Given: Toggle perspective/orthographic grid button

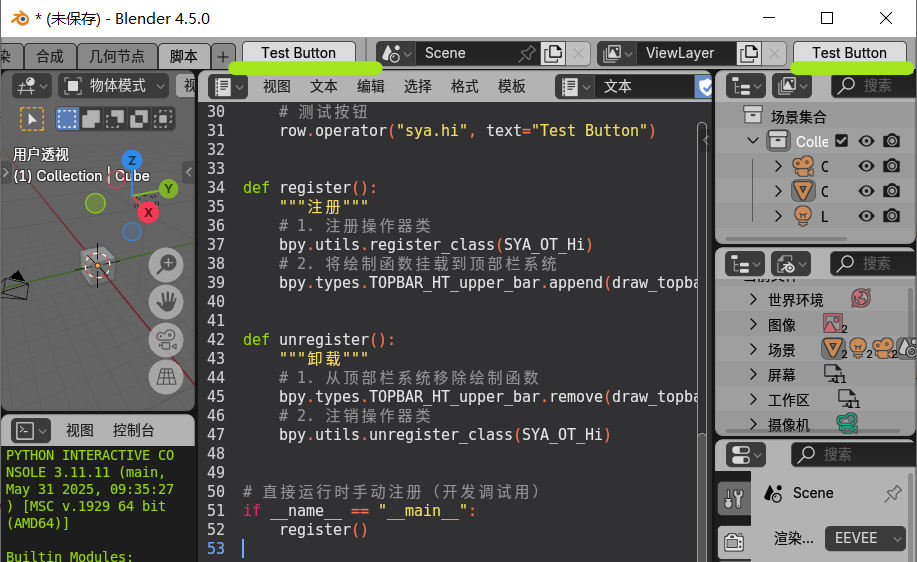Looking at the screenshot, I should [166, 377].
